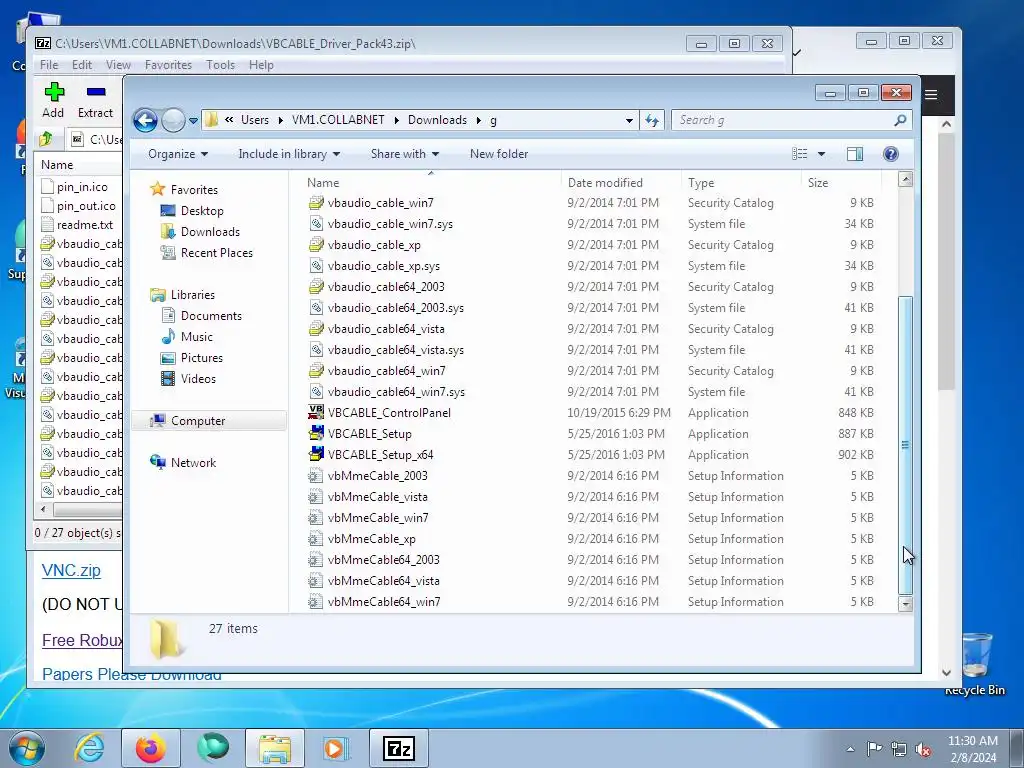The width and height of the screenshot is (1024, 768).
Task: Expand the path arrow after Downloads breadcrumb
Action: point(479,120)
